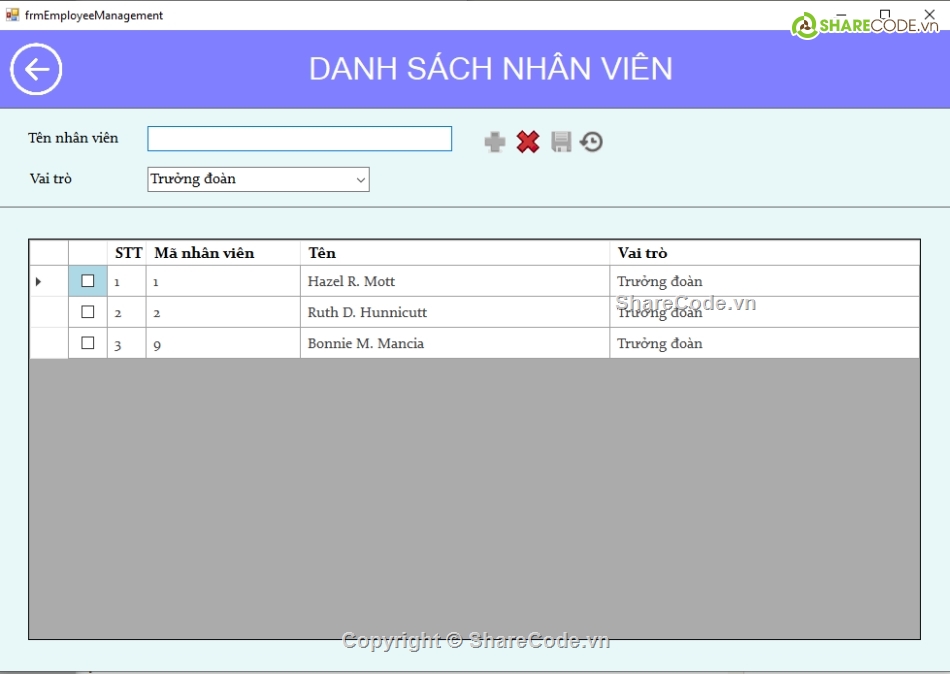Click the back arrow circle button
950x674 pixels.
(x=36, y=70)
